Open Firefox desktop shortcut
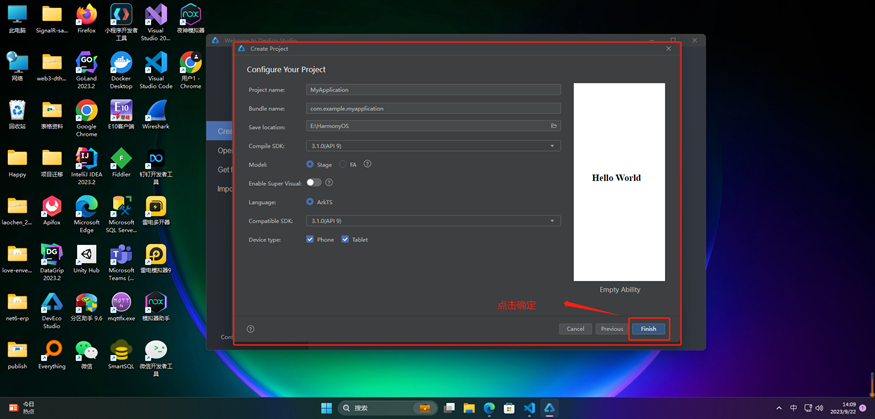 pos(86,19)
